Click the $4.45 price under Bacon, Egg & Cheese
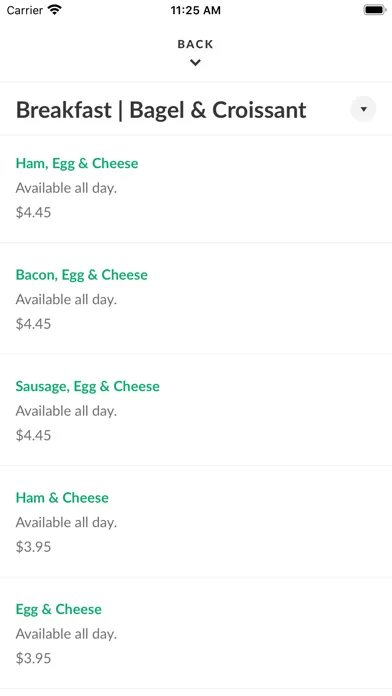 pos(33,324)
